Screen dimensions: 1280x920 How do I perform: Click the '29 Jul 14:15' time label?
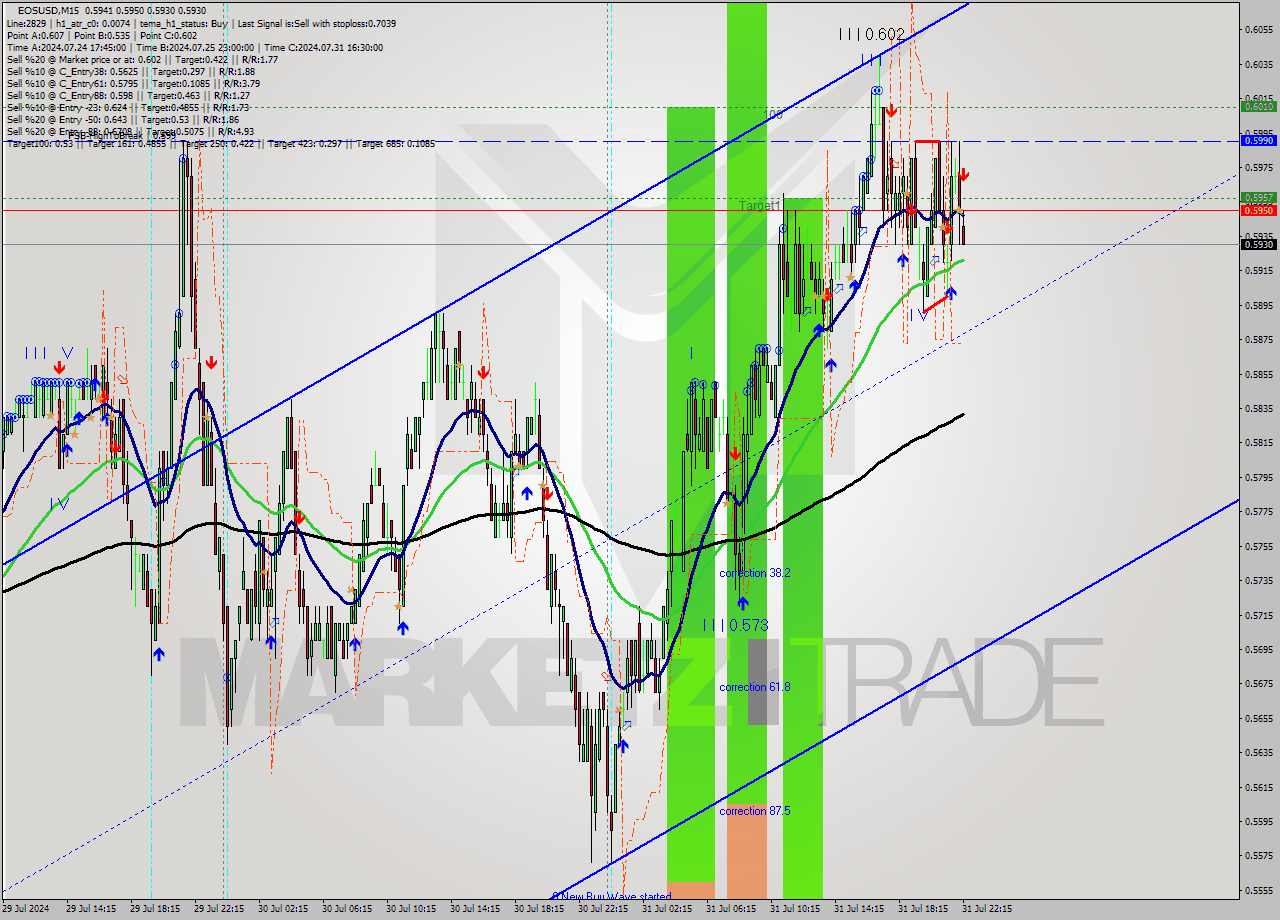(x=93, y=909)
